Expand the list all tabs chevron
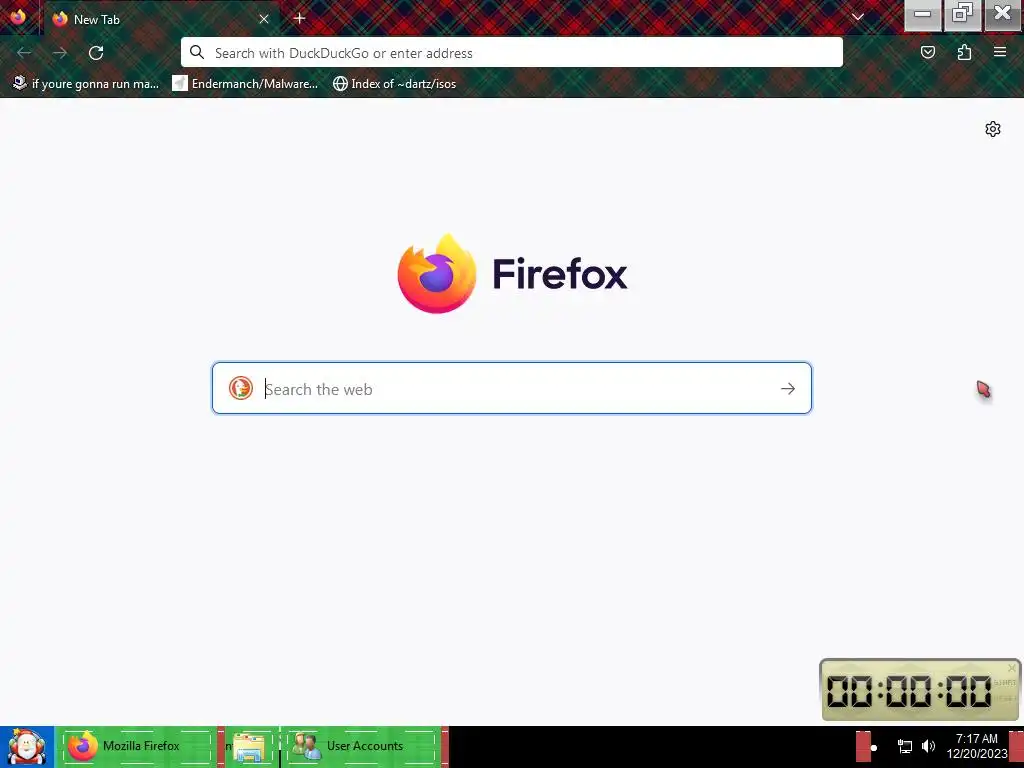 (857, 17)
